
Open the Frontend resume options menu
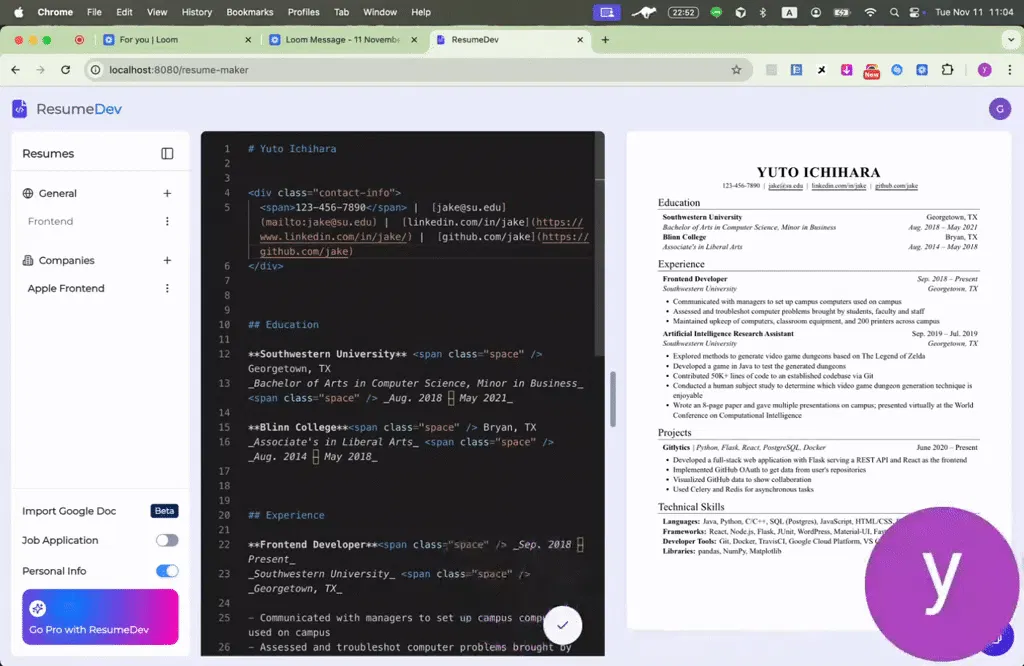point(167,221)
